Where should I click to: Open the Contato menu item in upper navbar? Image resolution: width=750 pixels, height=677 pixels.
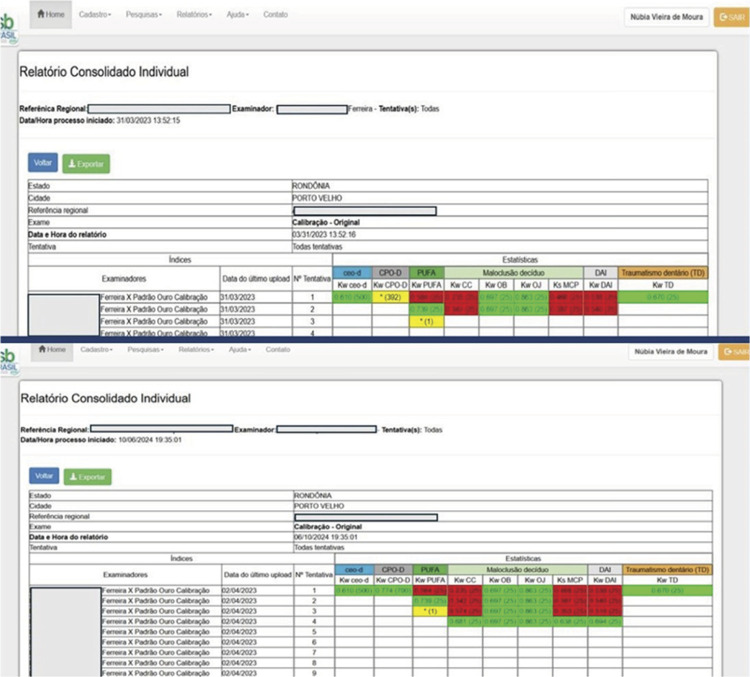pyautogui.click(x=275, y=15)
